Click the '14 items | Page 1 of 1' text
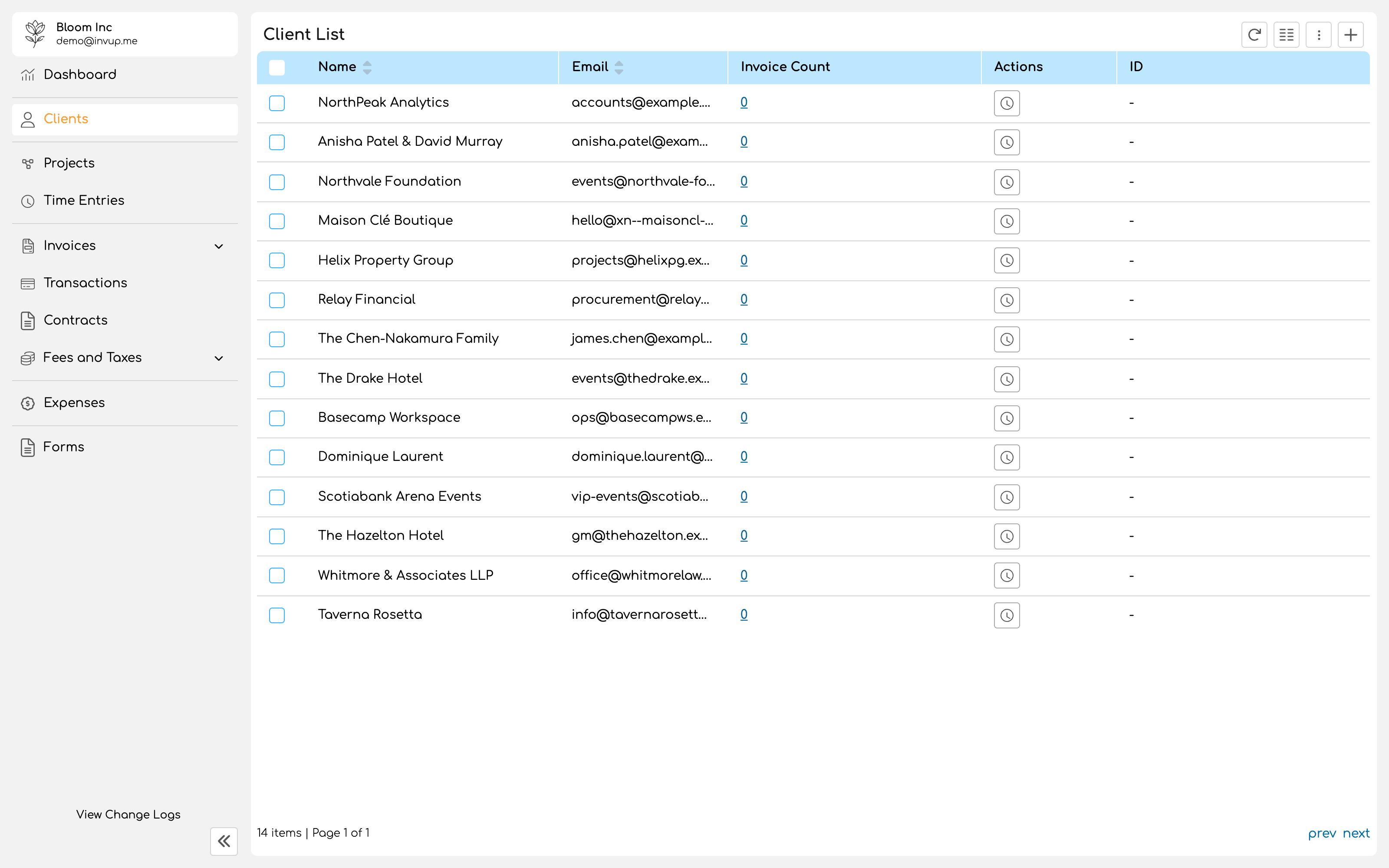Screen dimensions: 1389x868 tap(313, 833)
